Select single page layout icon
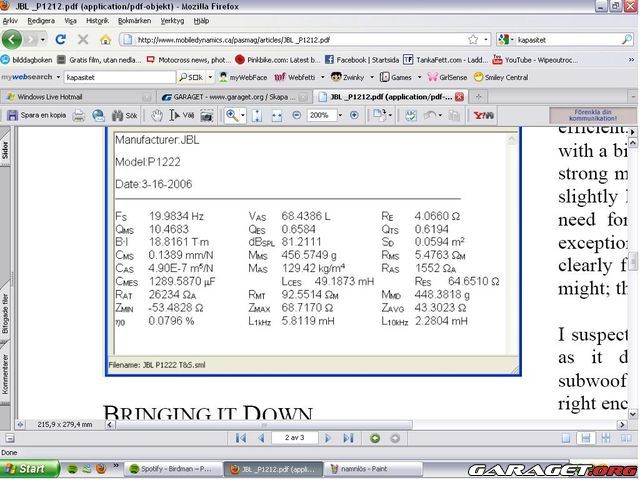Screen dimensions: 640x480 tap(566, 438)
